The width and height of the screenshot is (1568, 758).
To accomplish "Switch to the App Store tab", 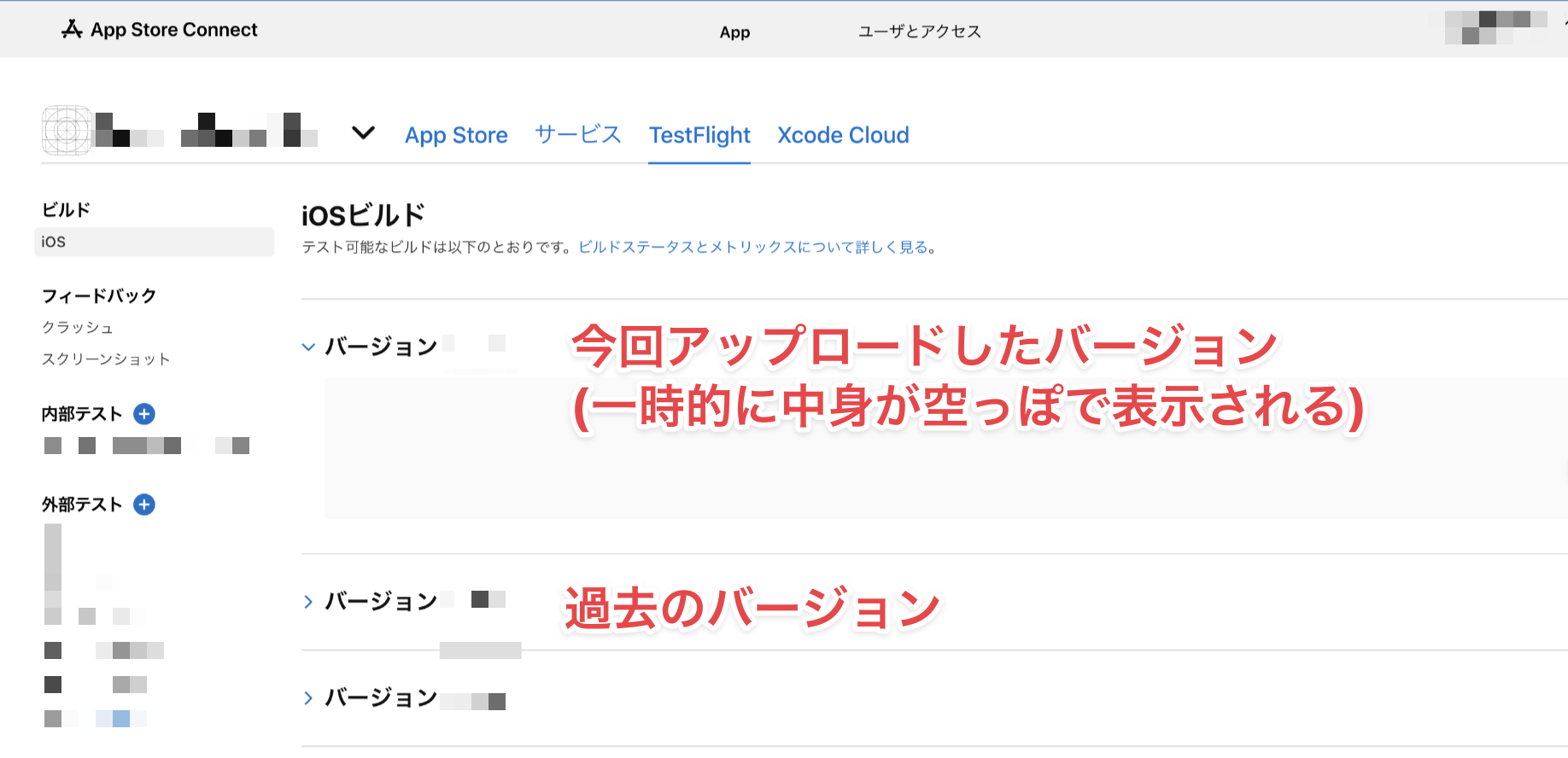I will tap(456, 135).
